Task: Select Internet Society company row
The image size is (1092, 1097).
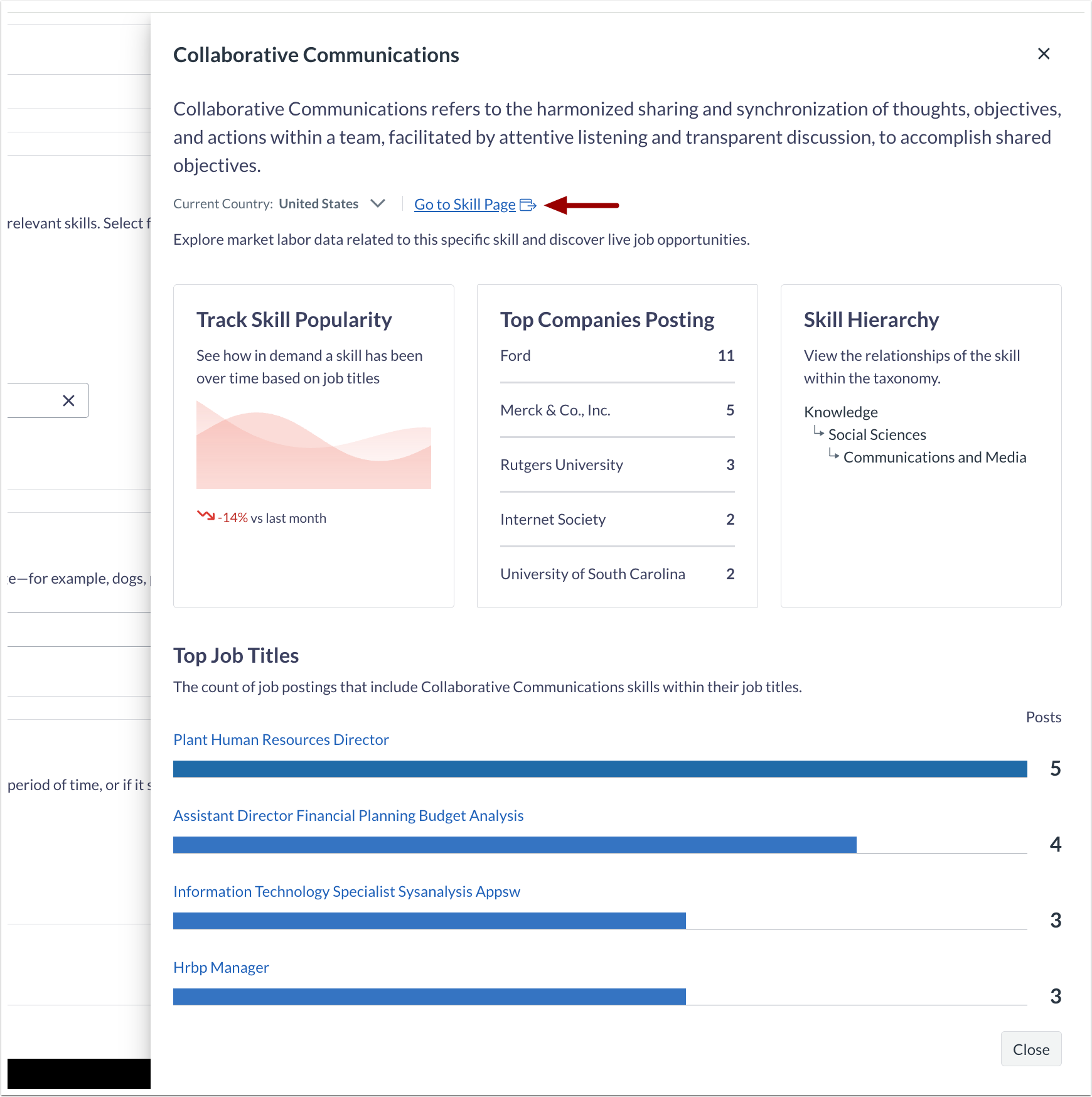Action: point(618,520)
